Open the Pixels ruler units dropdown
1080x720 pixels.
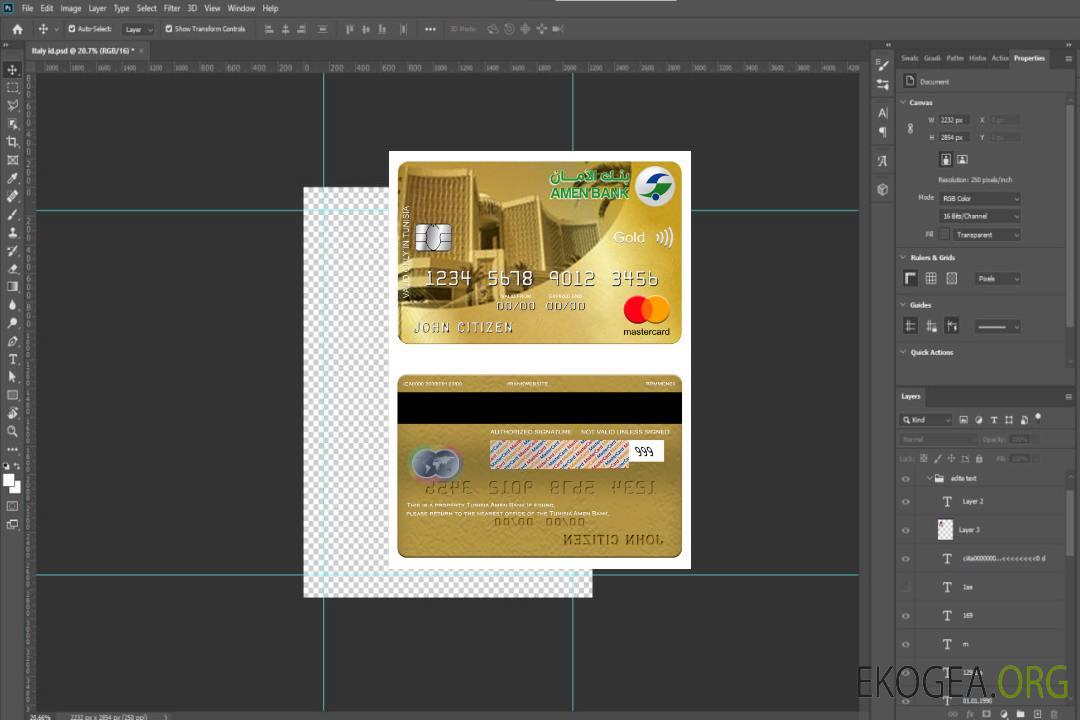point(998,278)
